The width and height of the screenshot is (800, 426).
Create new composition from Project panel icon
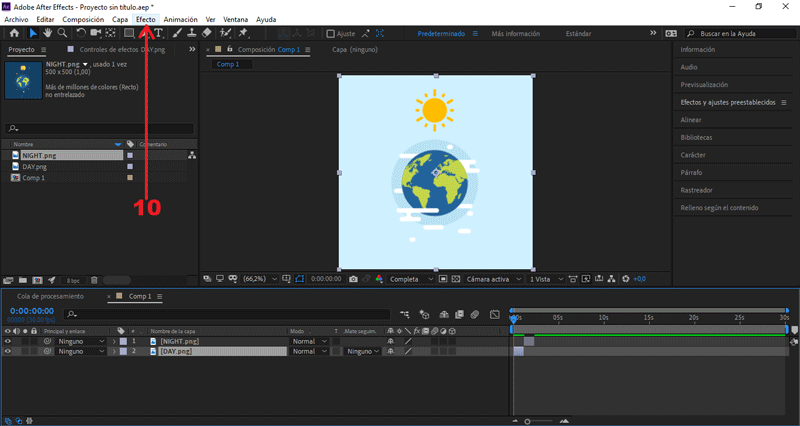tap(37, 280)
